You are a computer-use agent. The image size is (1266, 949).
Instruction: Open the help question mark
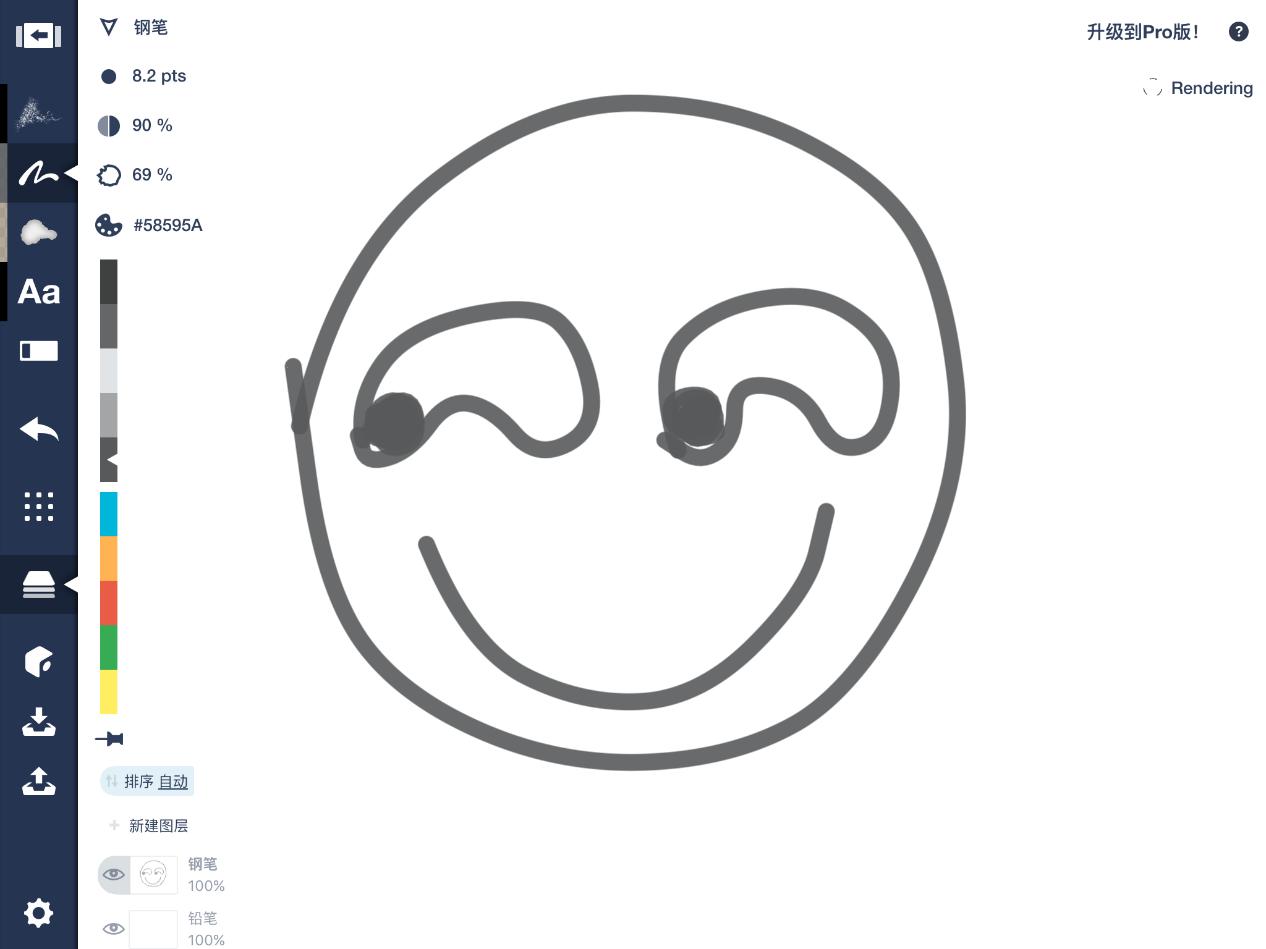pos(1238,32)
